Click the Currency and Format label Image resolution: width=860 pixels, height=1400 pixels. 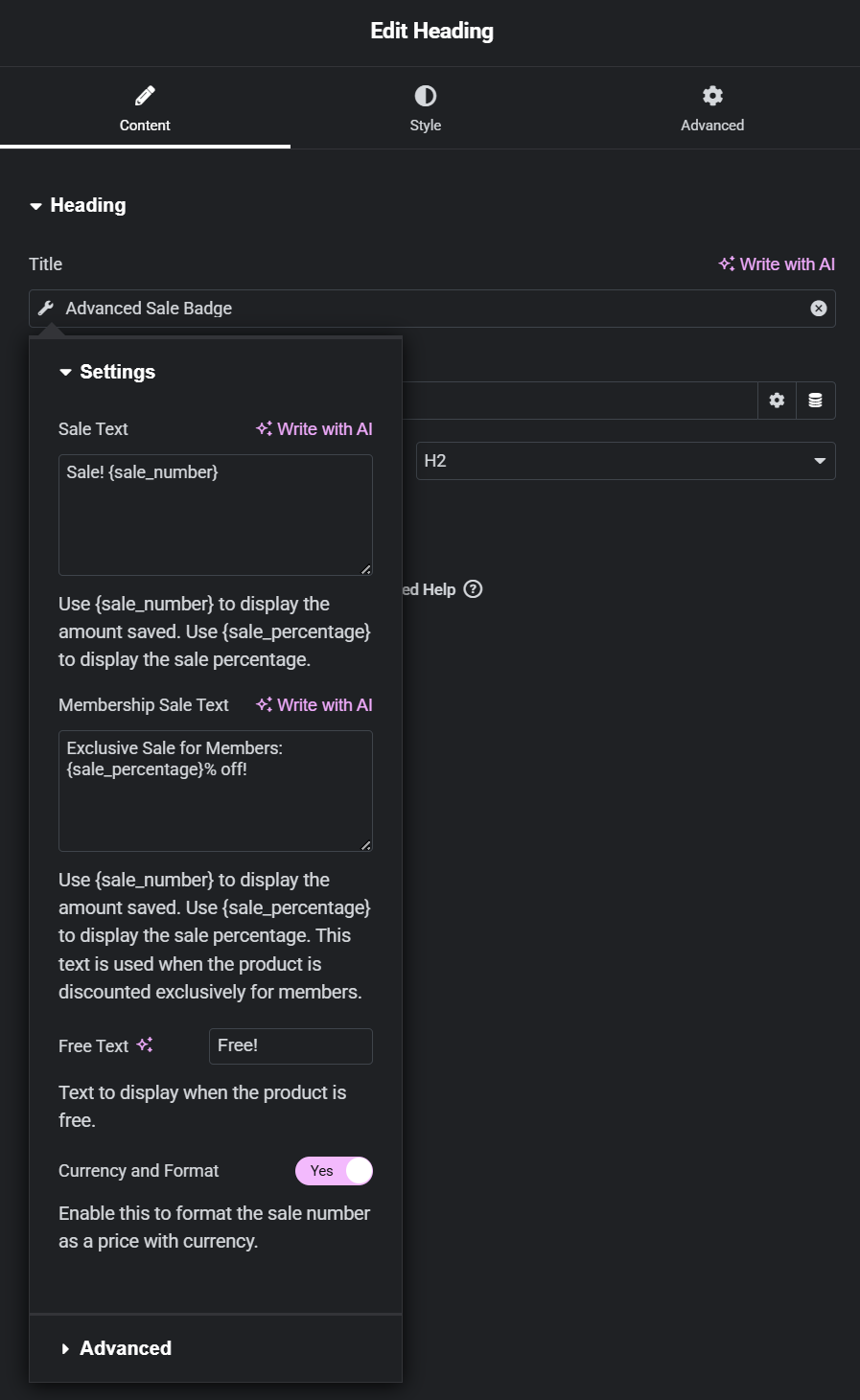pos(139,1171)
